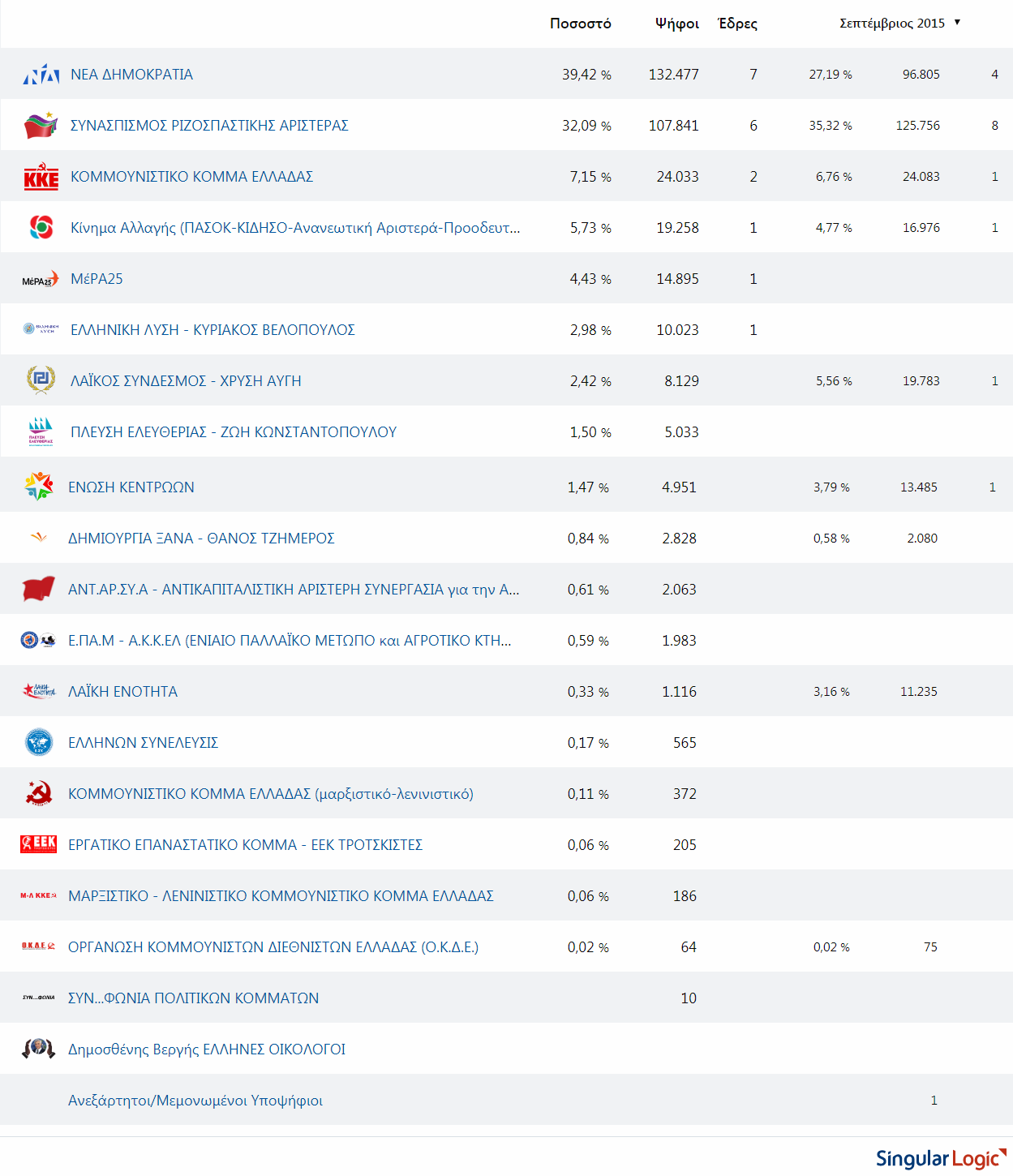Click Νέα Δημοκρατία's 39,42 % value
1013x1176 pixels.
[x=586, y=75]
